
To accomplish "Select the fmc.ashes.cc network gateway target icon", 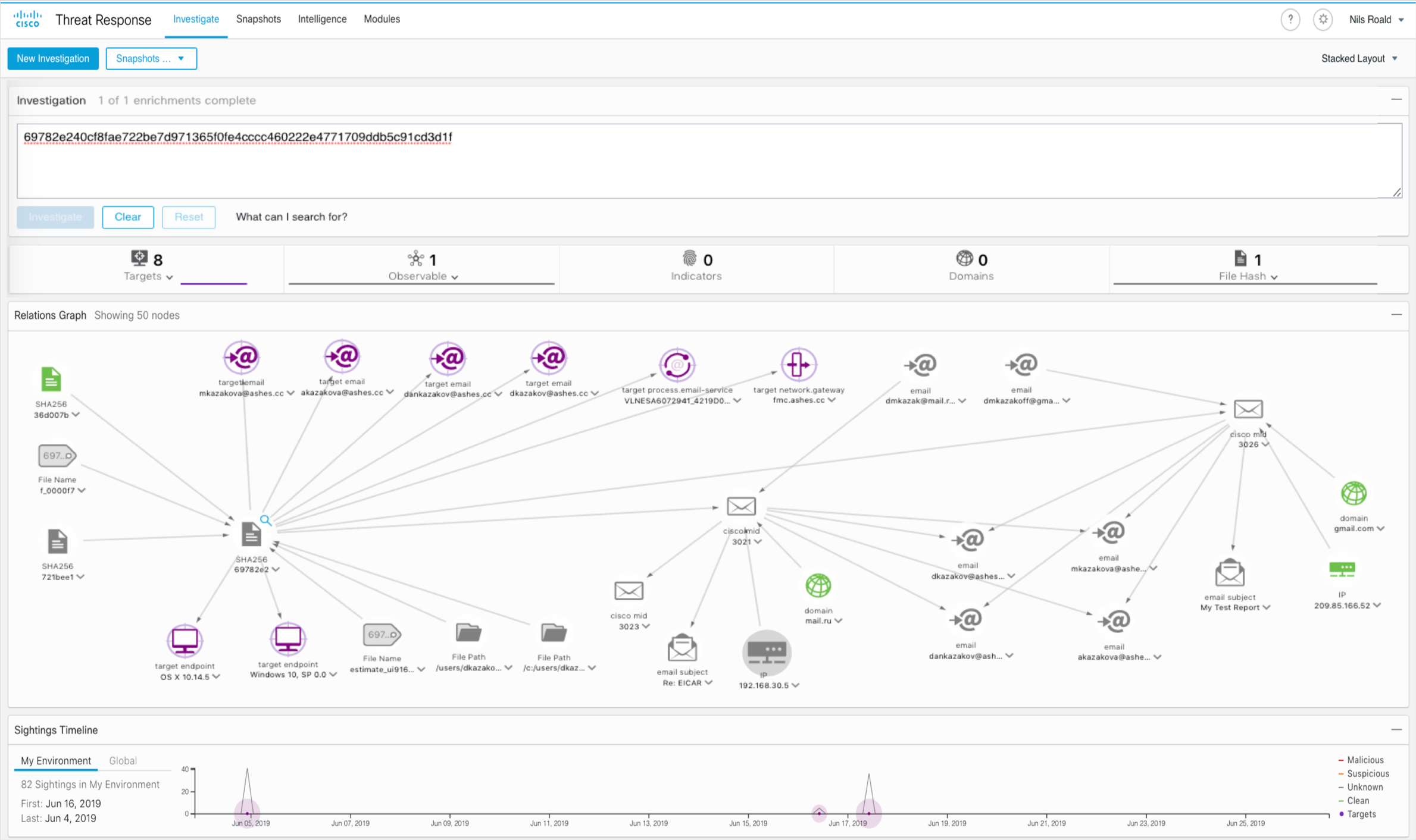I will click(x=798, y=364).
